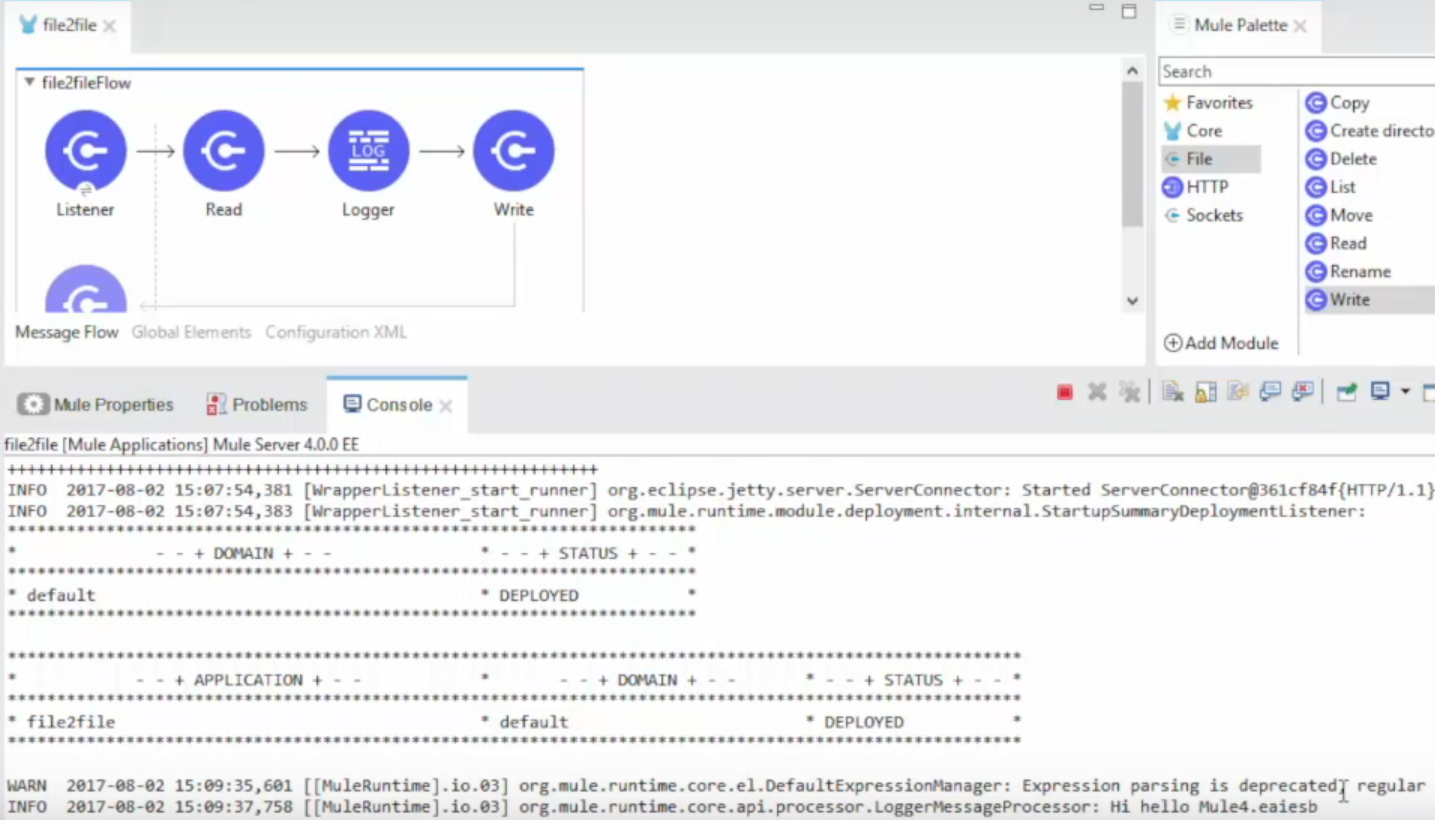This screenshot has height=820, width=1435.
Task: Click Add Module in the palette
Action: [1221, 343]
